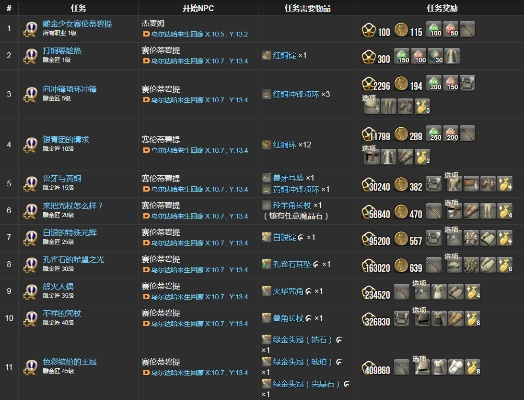Click the green crystal icon labeled 150 in row 2
The width and height of the screenshot is (524, 400).
click(402, 56)
